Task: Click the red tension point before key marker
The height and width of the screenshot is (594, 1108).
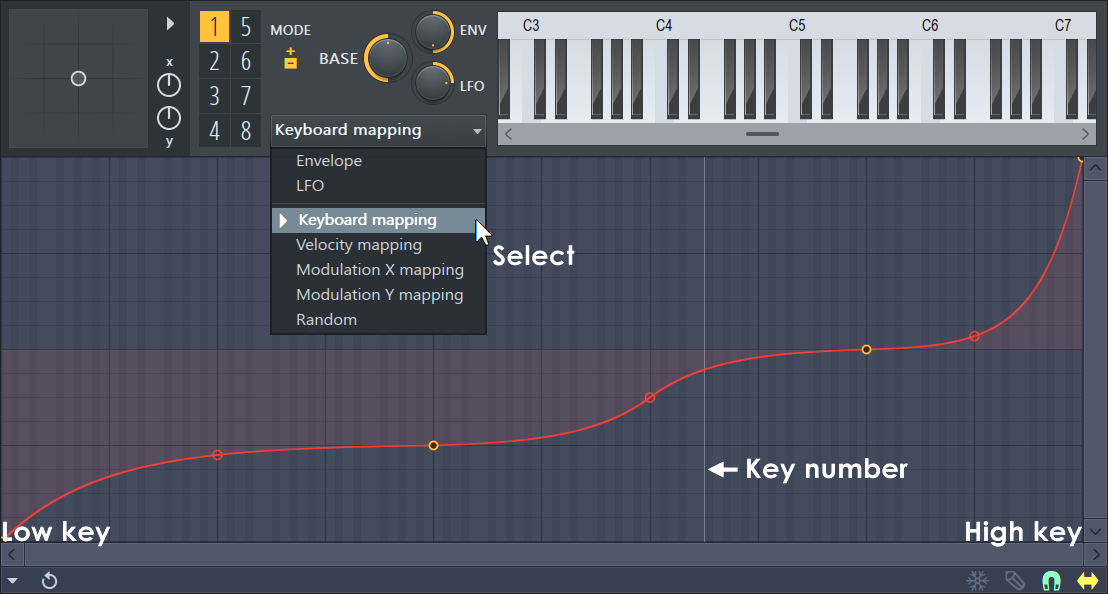Action: point(650,398)
